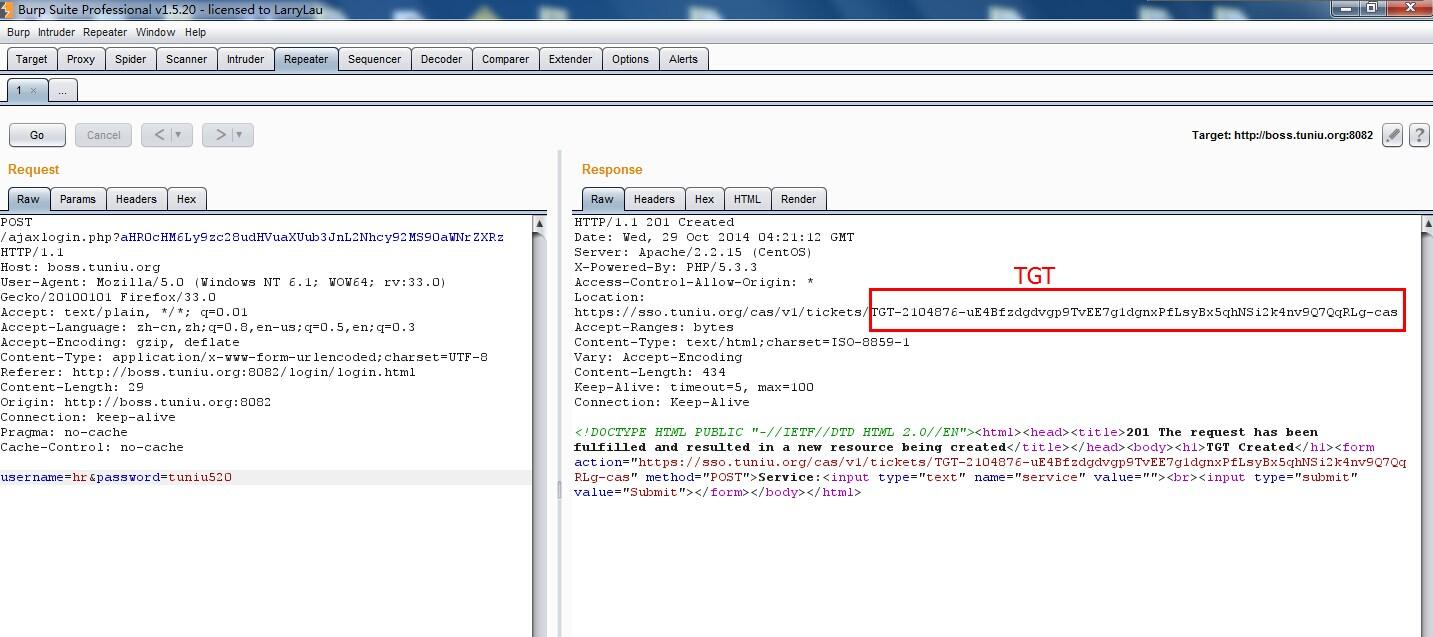Select the Repeater tool tab
Screen dimensions: 1433x637
[306, 59]
